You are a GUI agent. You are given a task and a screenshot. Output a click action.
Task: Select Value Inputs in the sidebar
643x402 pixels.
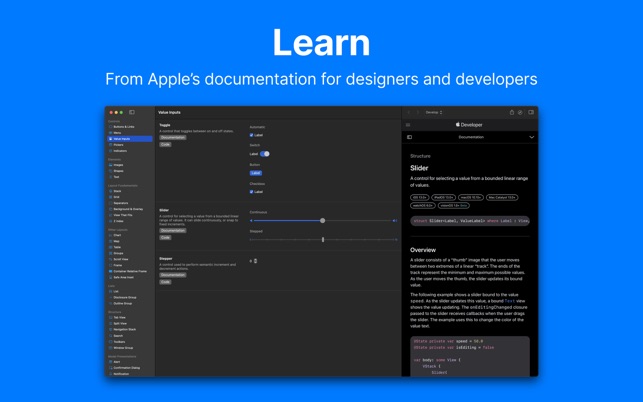[x=130, y=139]
